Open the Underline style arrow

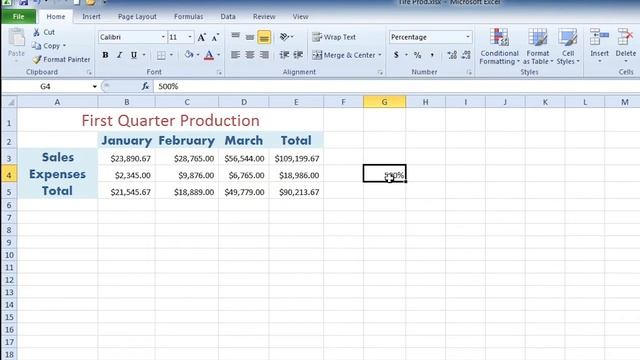click(x=144, y=55)
